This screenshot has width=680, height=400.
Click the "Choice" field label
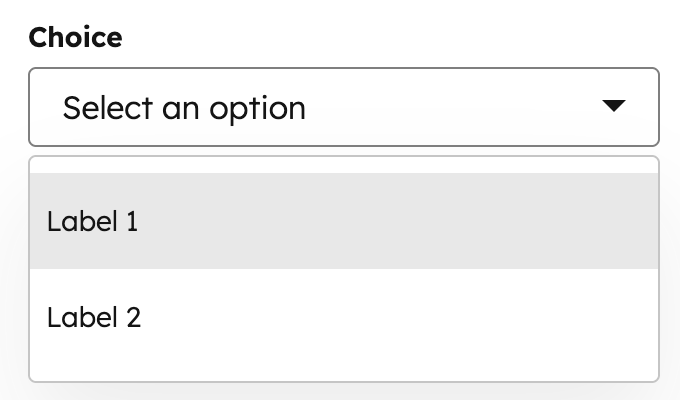[x=76, y=38]
